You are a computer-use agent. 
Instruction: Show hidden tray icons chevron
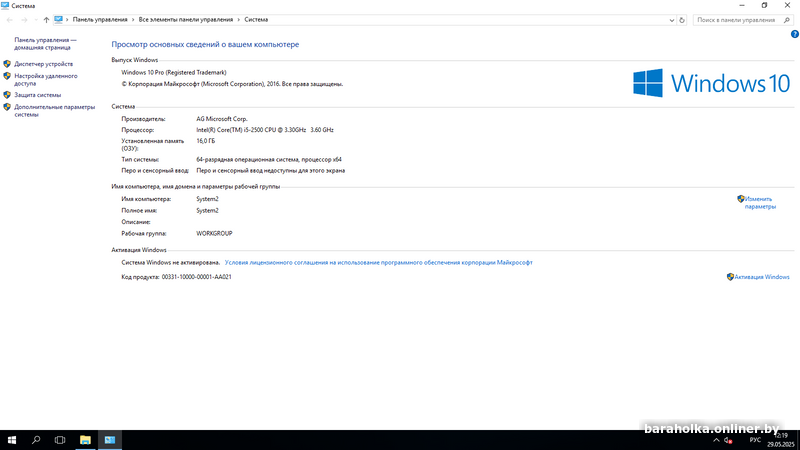click(716, 440)
